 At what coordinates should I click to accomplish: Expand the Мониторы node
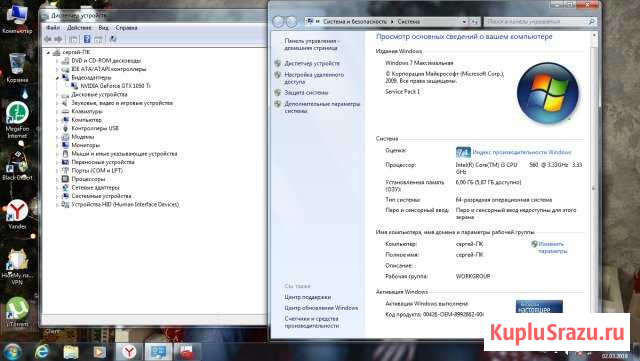pyautogui.click(x=57, y=145)
